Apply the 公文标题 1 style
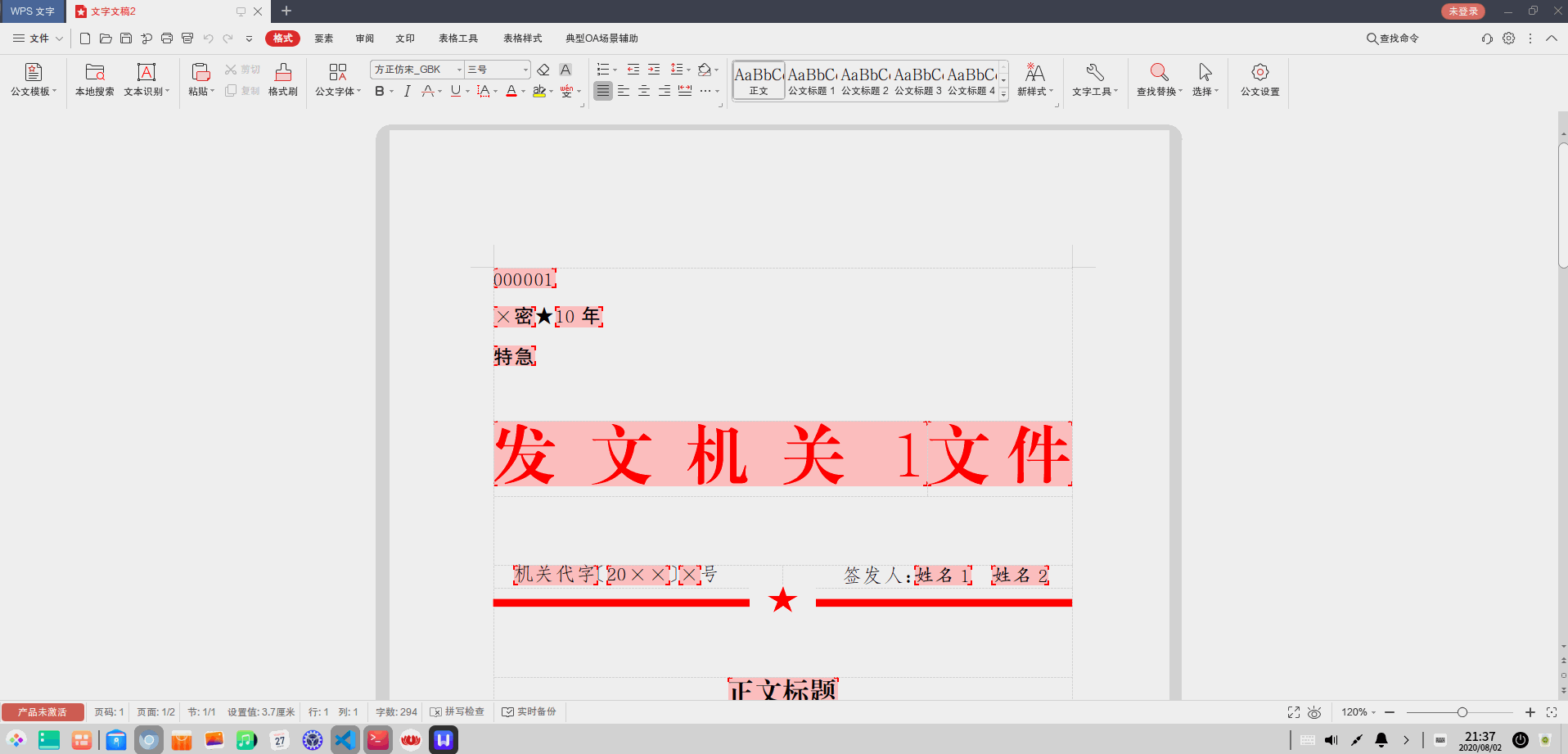This screenshot has height=754, width=1568. point(812,80)
